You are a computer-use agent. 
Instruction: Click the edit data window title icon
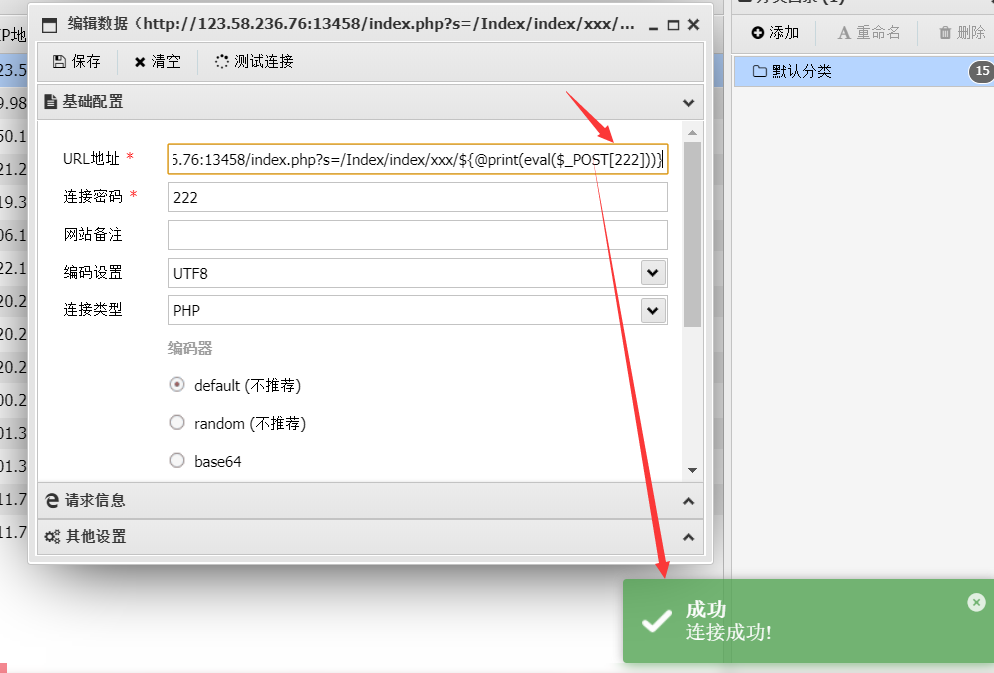pyautogui.click(x=49, y=25)
